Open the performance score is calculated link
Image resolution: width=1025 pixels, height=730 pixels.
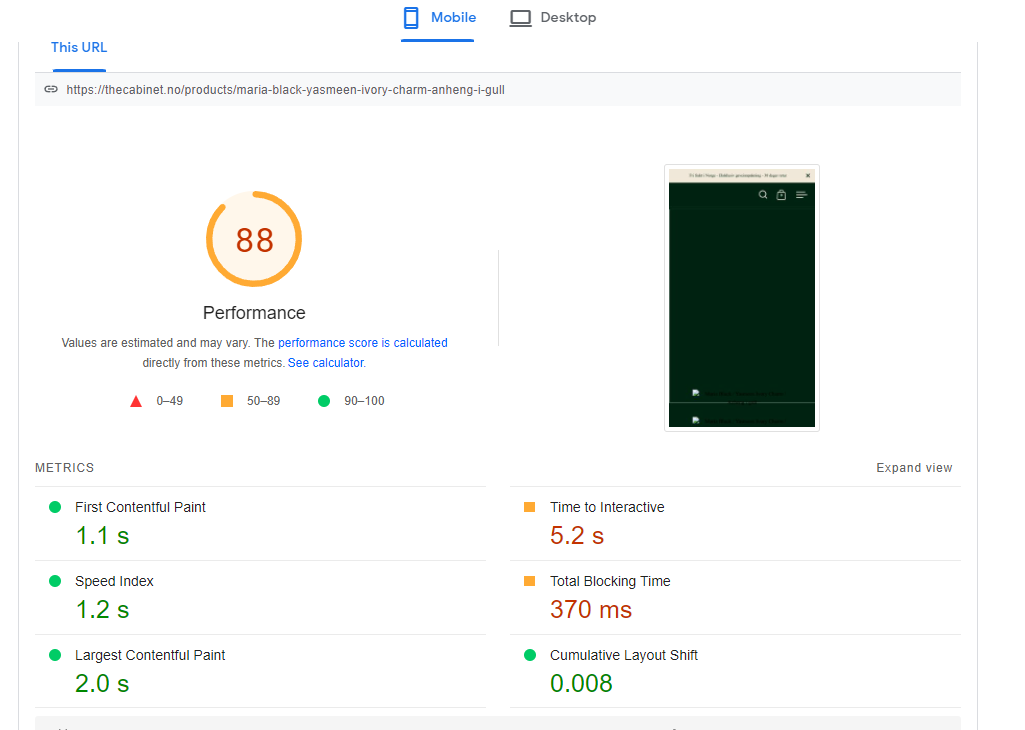click(x=362, y=342)
